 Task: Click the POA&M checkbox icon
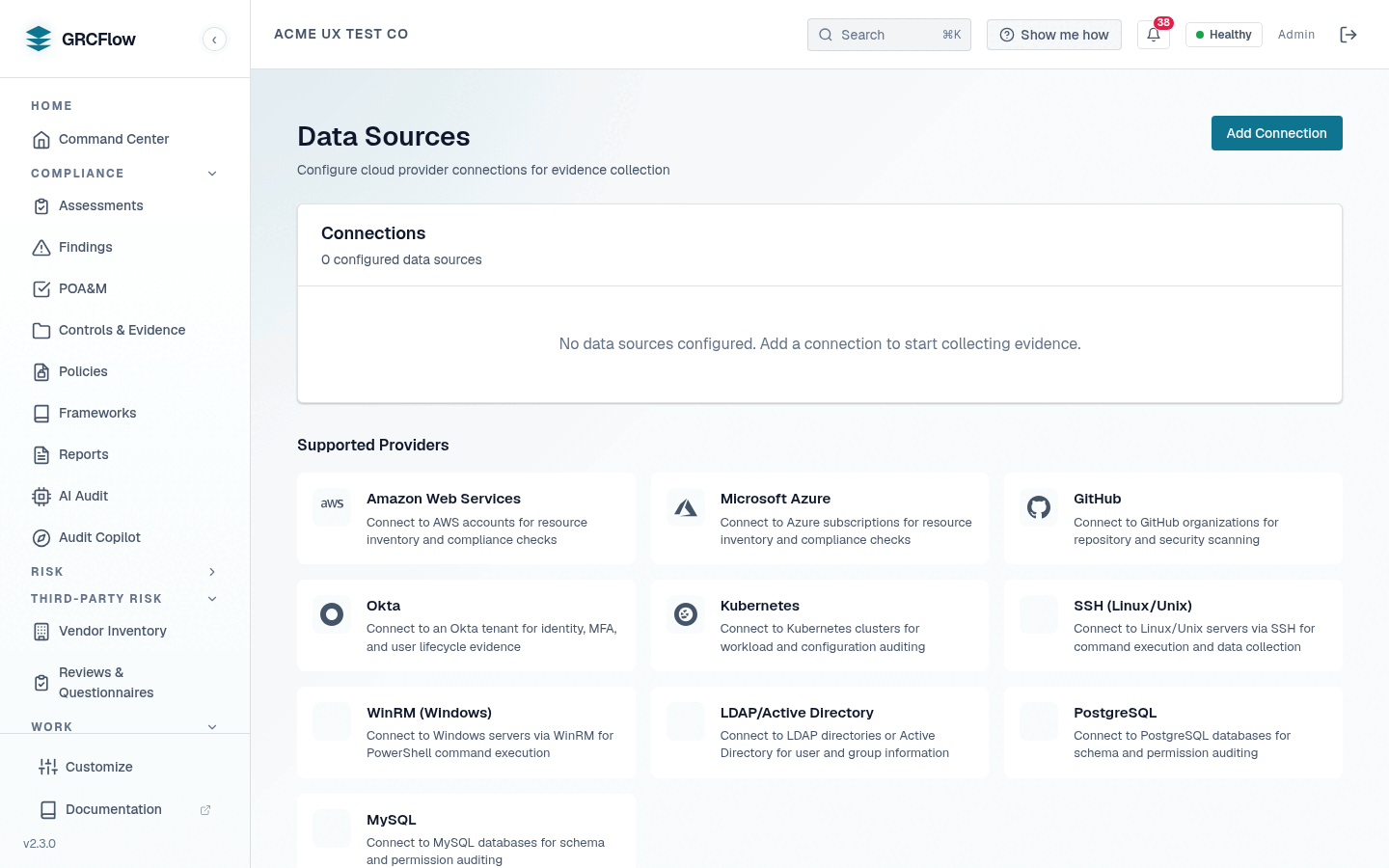41,289
